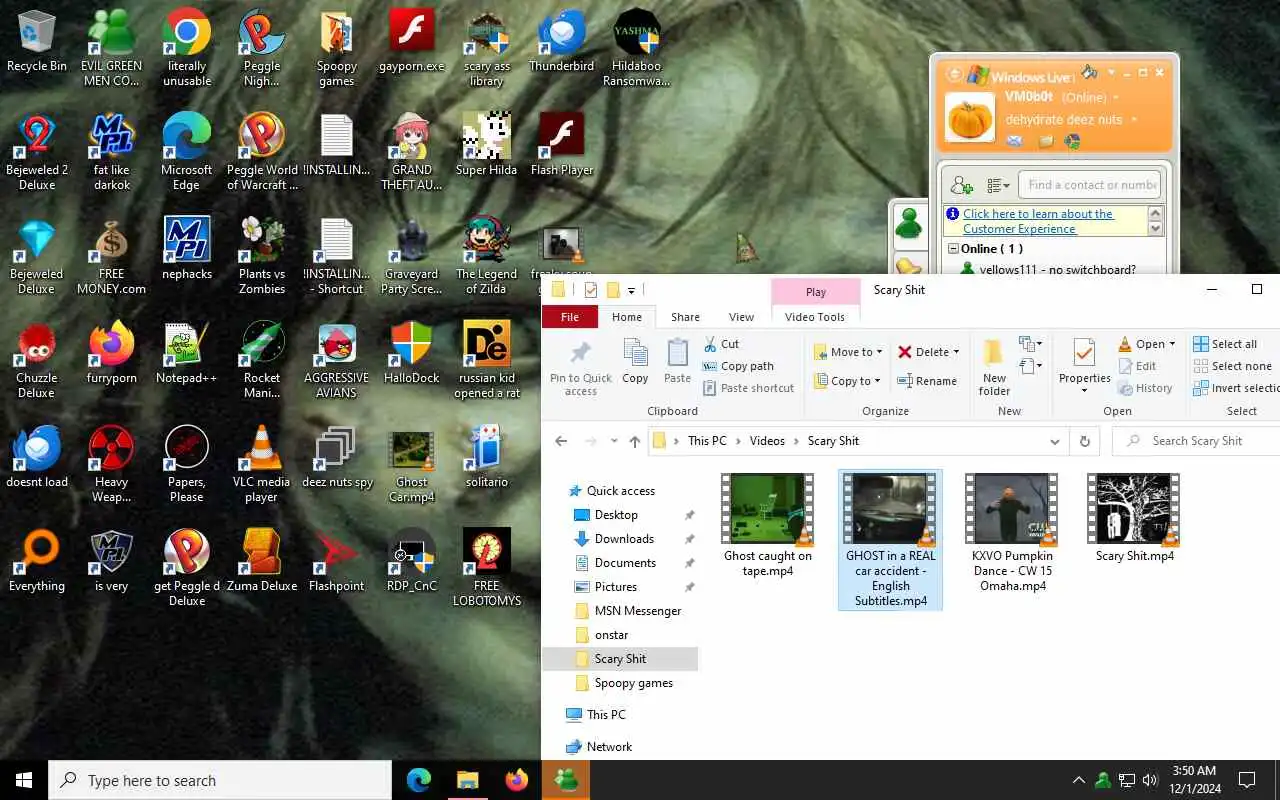Select the Chrome 'literally unusable' desktop icon
The image size is (1280, 800).
[x=187, y=48]
